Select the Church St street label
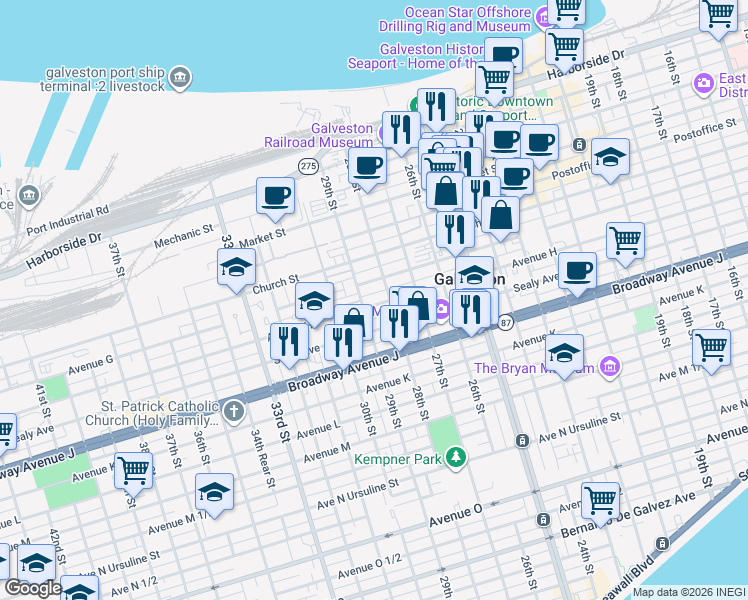 pyautogui.click(x=276, y=284)
